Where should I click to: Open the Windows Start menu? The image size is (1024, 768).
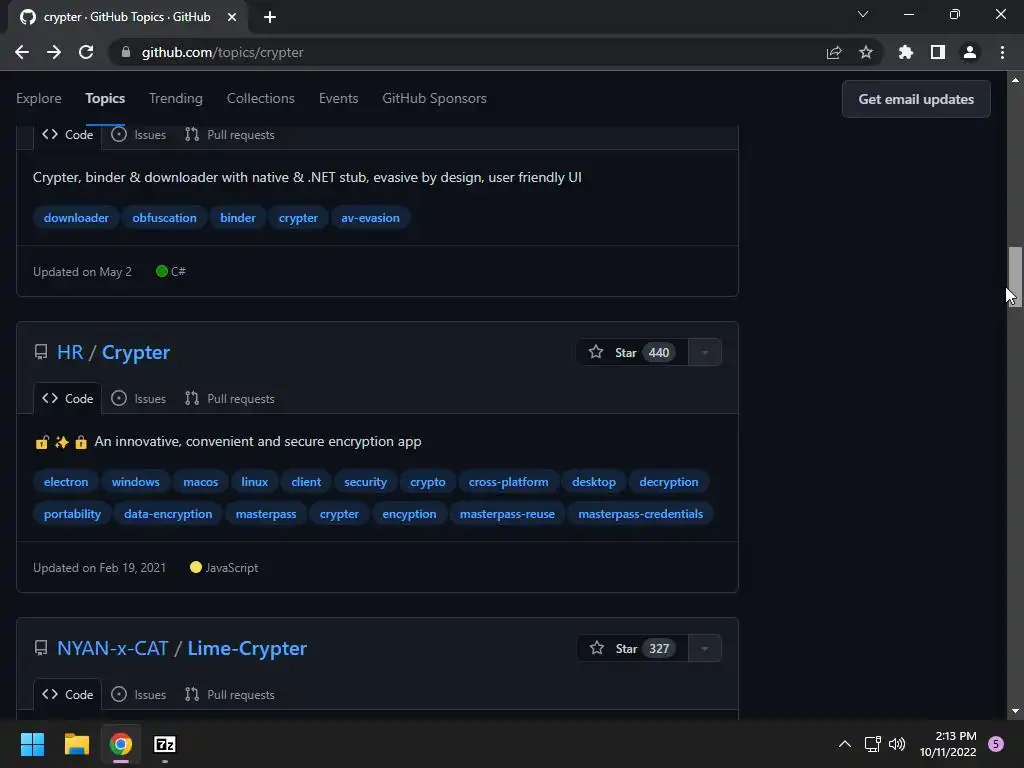pos(32,744)
